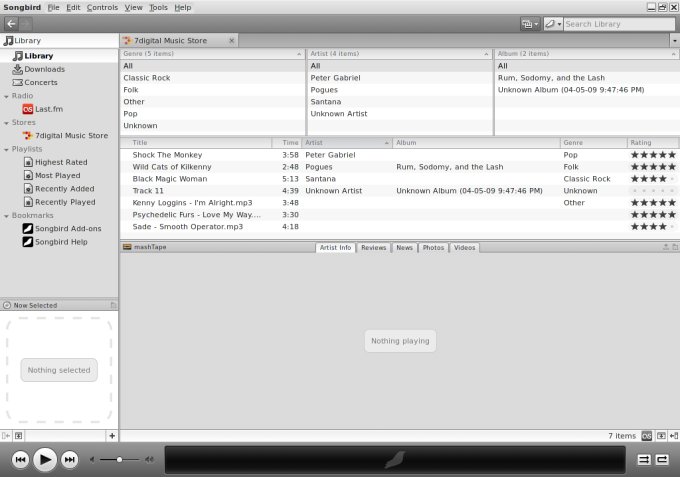Collapse the Playlists section

click(6, 149)
